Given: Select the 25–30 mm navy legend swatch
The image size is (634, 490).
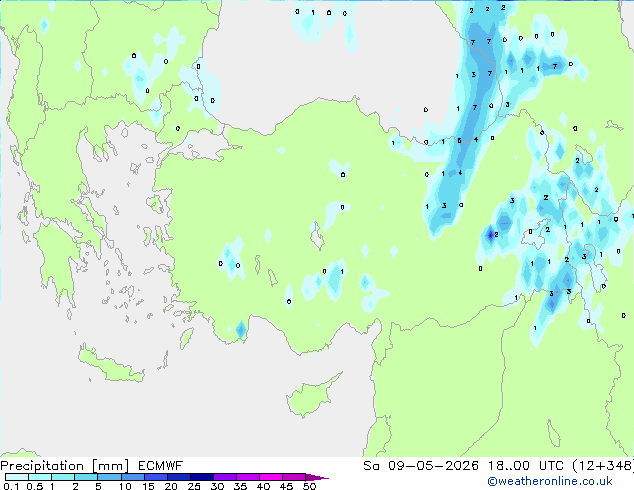Looking at the screenshot, I should 201,477.
